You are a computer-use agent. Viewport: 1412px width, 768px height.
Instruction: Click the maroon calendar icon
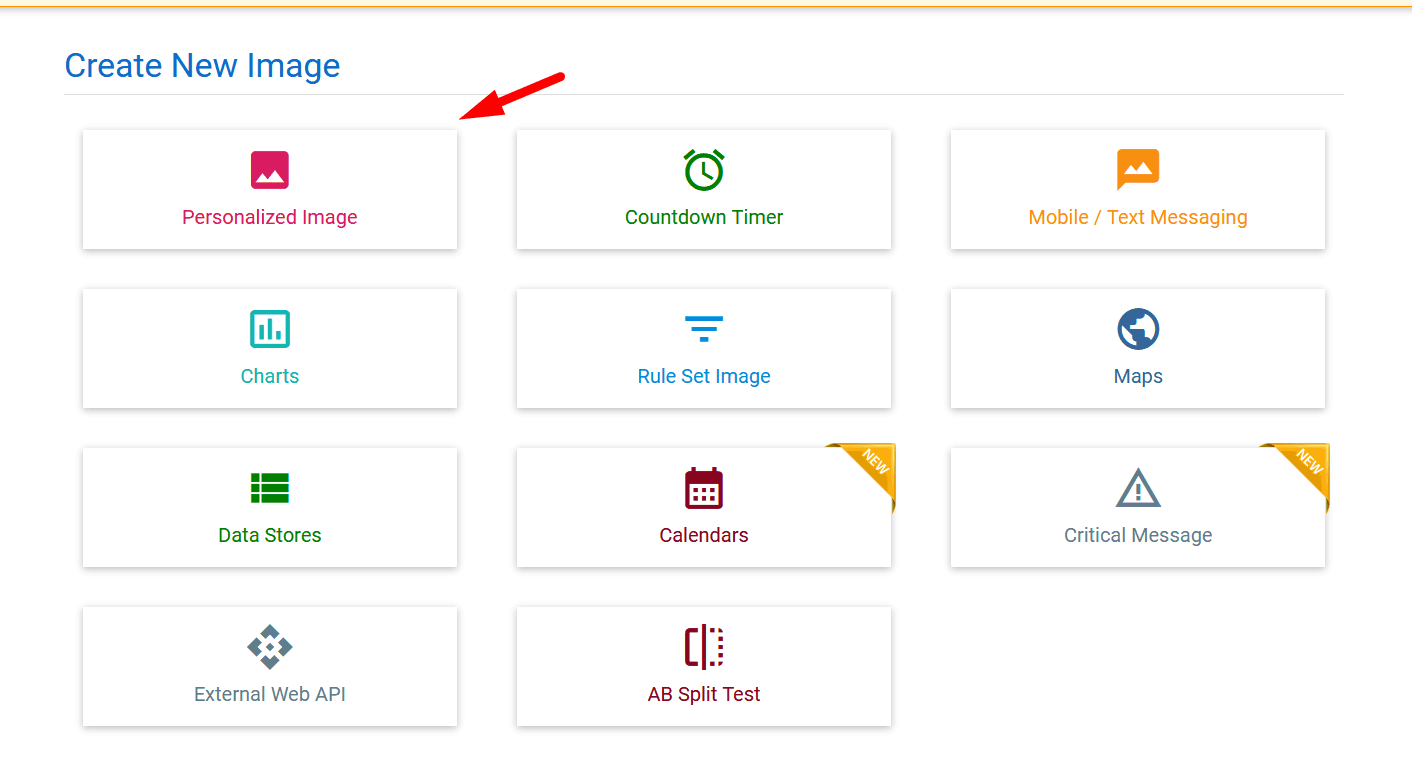pos(704,488)
